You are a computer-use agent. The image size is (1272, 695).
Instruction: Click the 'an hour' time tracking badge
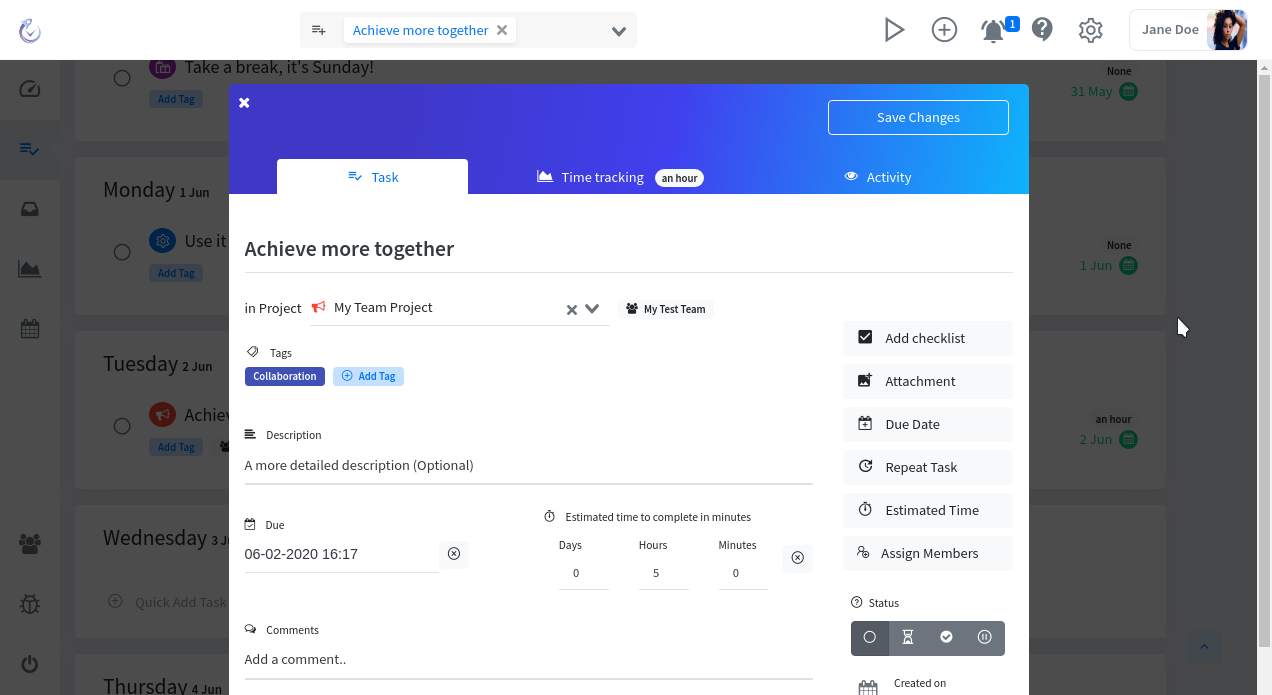click(680, 178)
